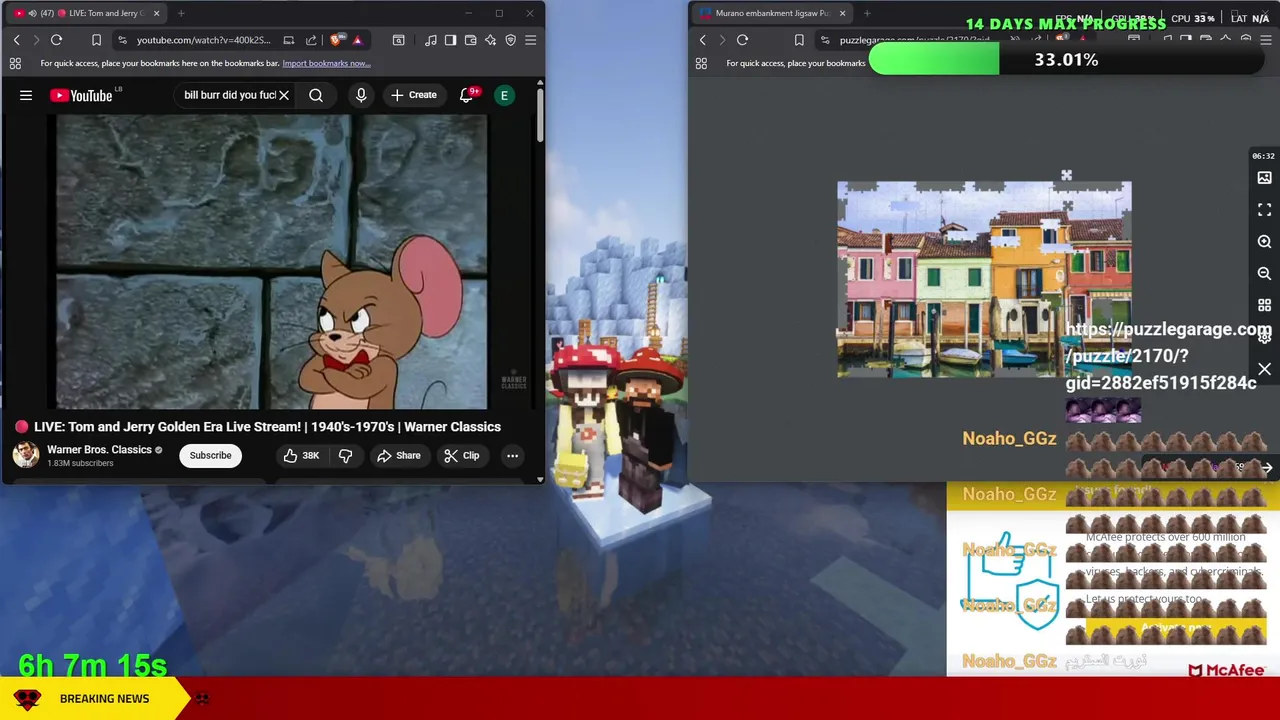Open Brave VPN shield in YouTube window
1280x720 pixels.
click(x=510, y=40)
